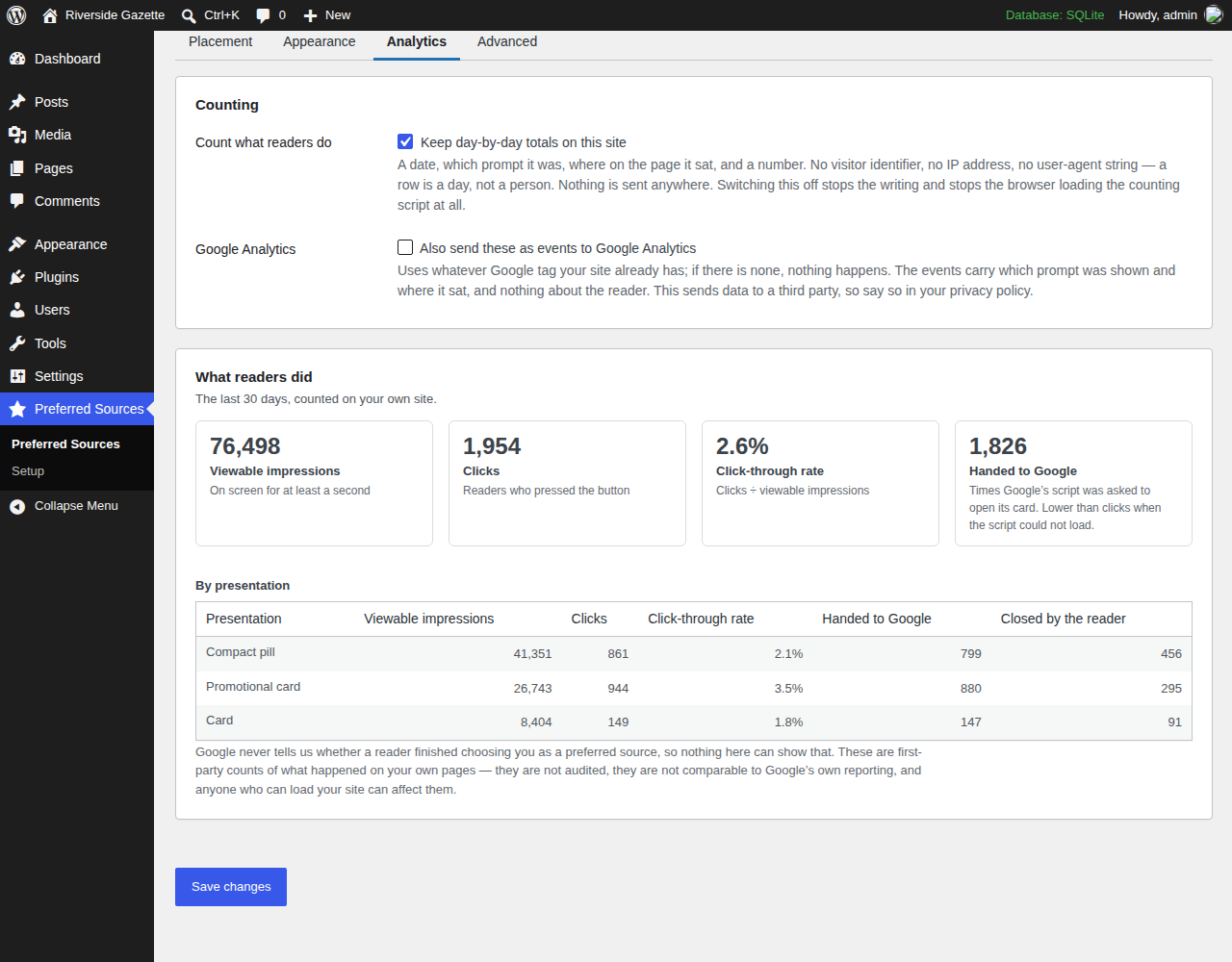Viewport: 1232px width, 962px height.
Task: Click the Appearance paintbrush icon
Action: click(x=17, y=244)
